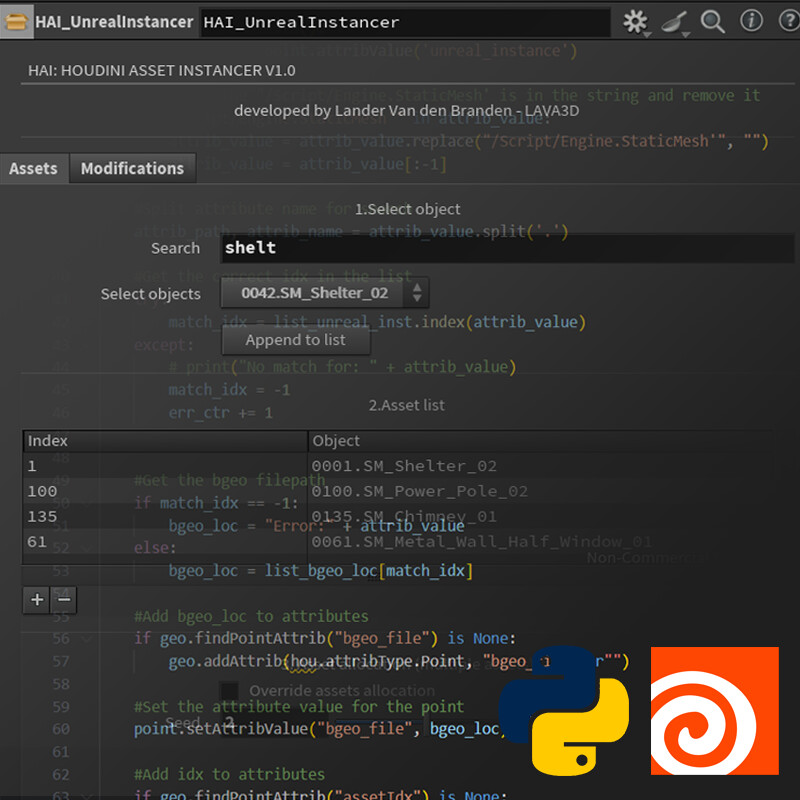Click the Python logo
The height and width of the screenshot is (800, 800).
click(564, 710)
